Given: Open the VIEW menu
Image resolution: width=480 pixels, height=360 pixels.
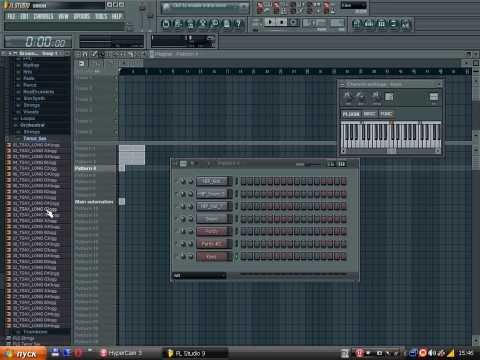Looking at the screenshot, I should tap(63, 16).
